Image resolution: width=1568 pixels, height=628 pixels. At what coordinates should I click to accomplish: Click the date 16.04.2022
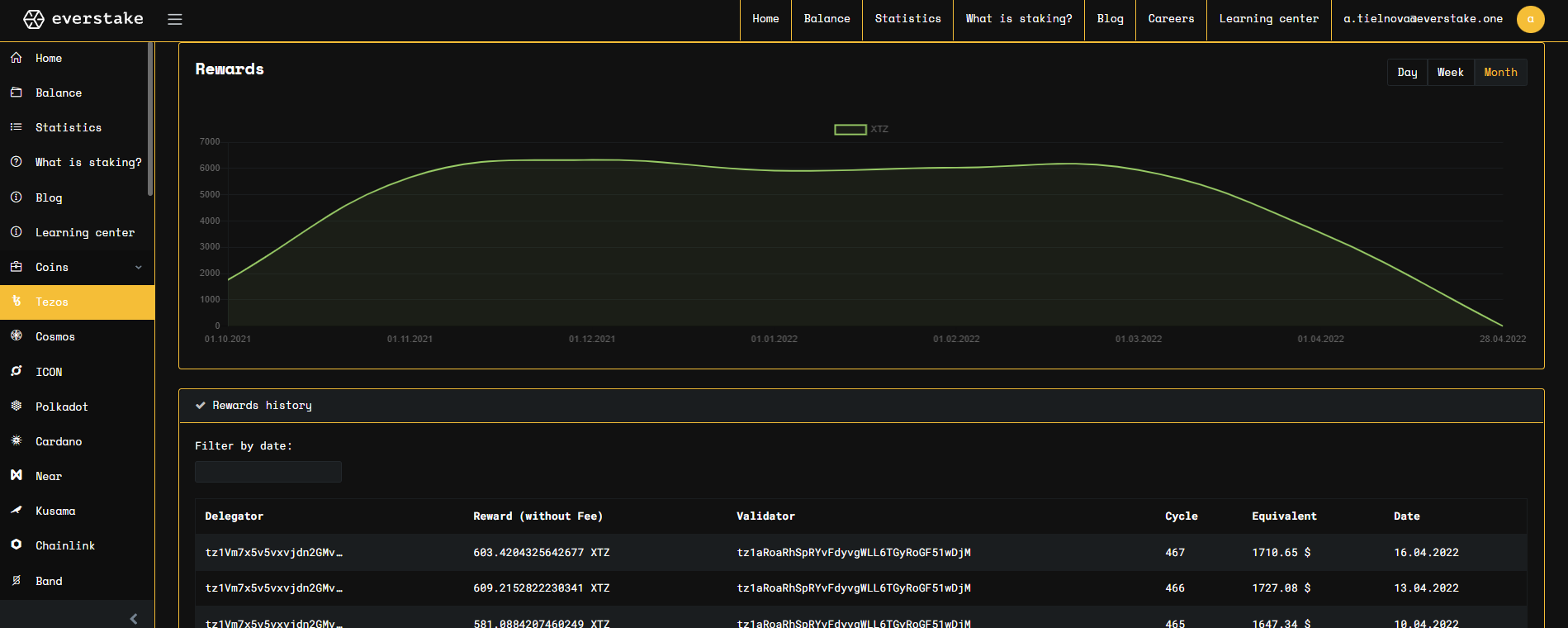(1427, 553)
